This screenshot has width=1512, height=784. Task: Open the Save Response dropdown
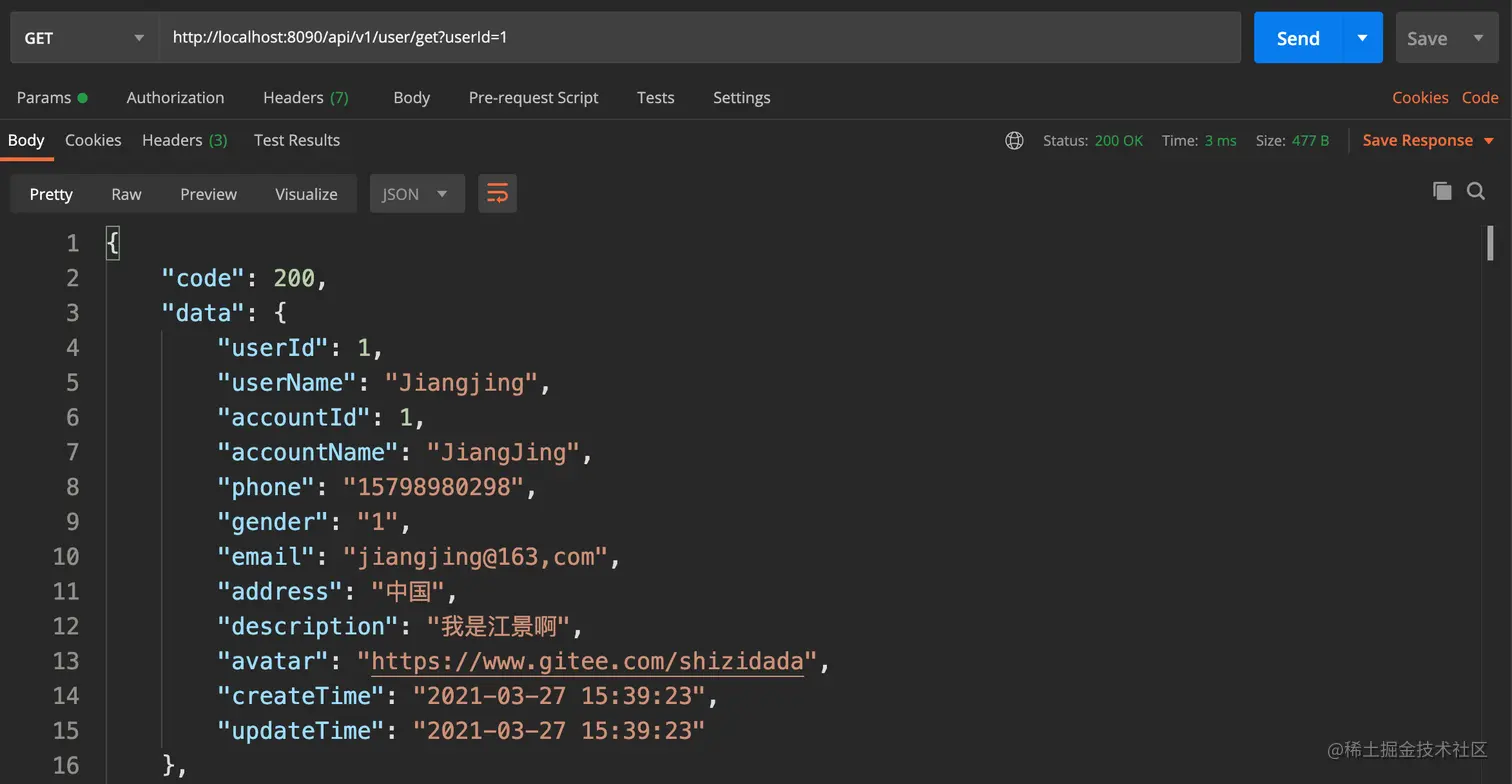coord(1428,140)
